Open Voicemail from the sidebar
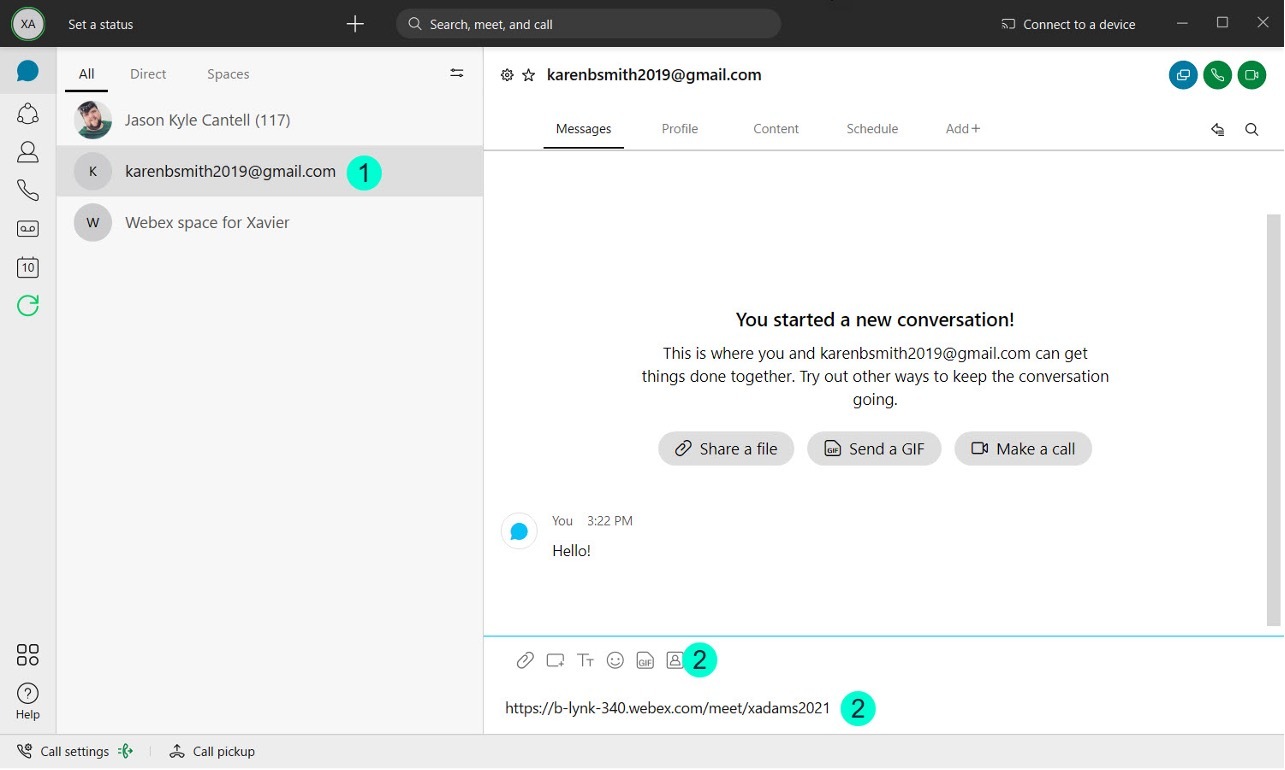The image size is (1285, 770). click(28, 229)
